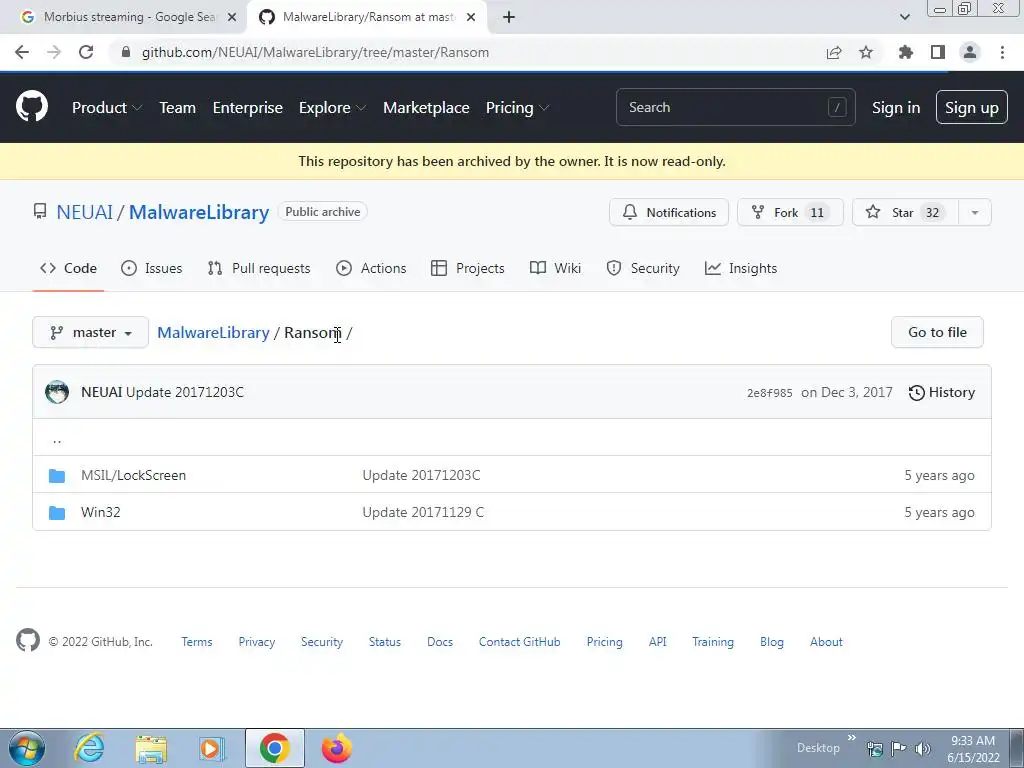View the commit History

(x=942, y=392)
